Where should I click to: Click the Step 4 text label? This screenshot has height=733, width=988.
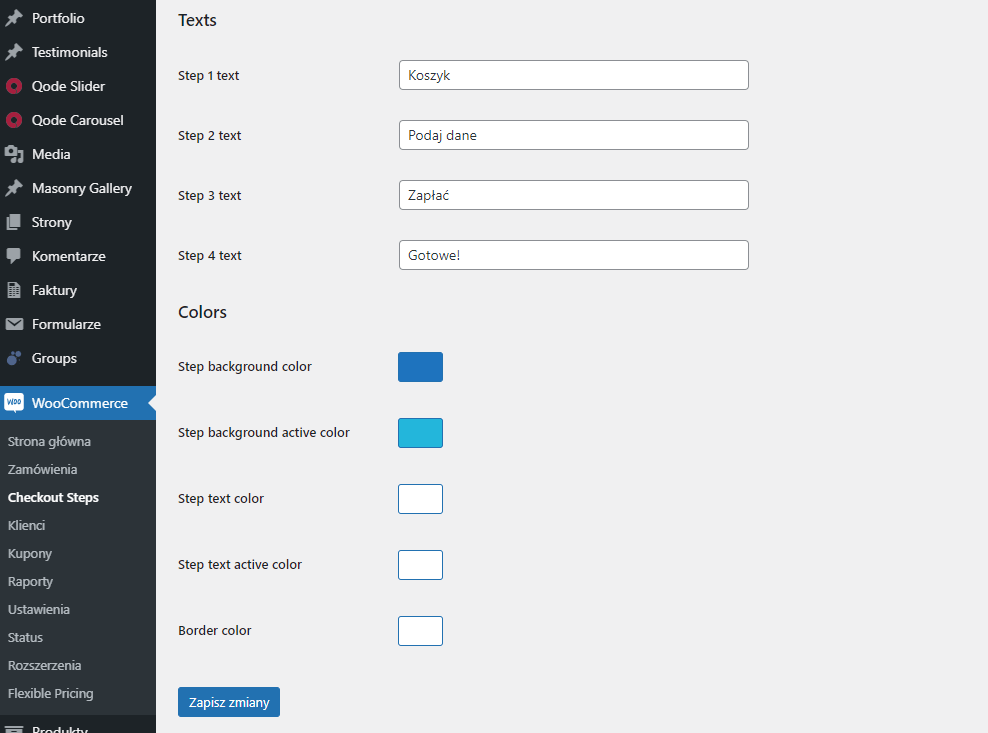[210, 255]
